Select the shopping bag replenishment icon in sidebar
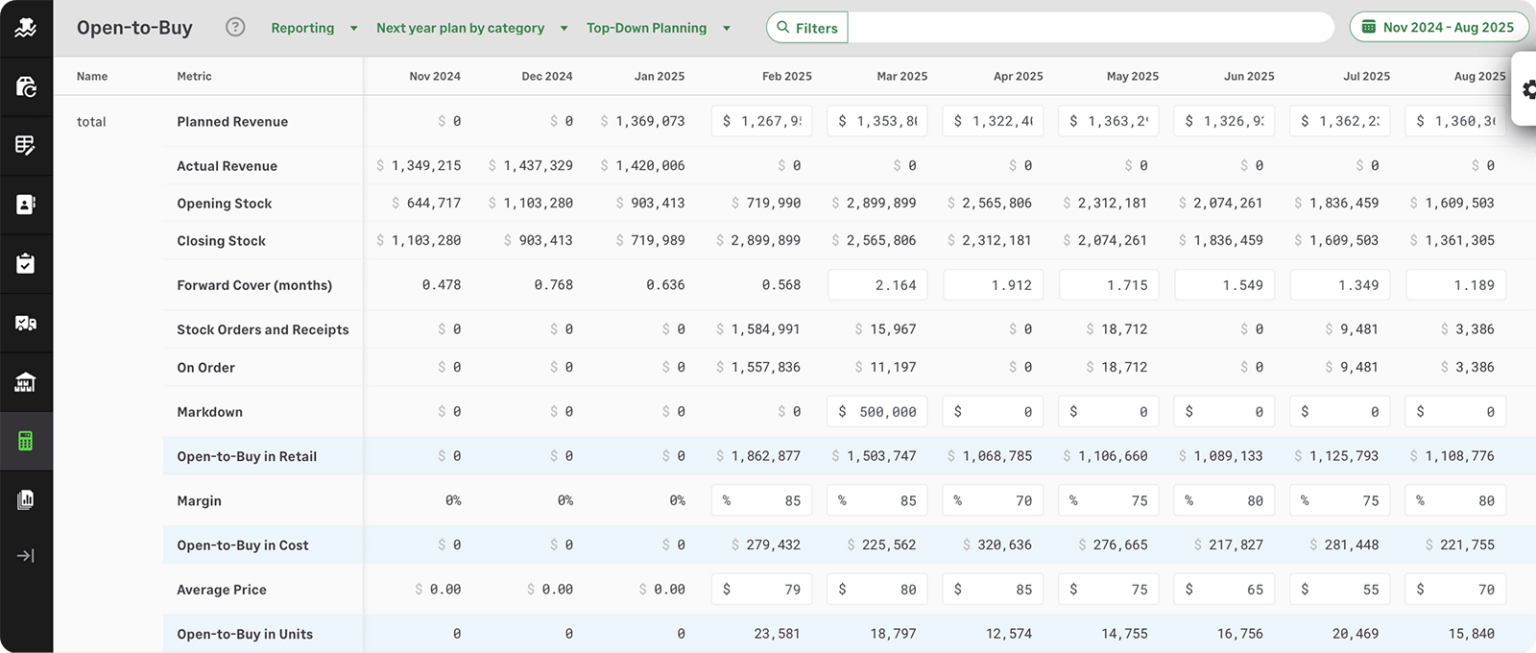The width and height of the screenshot is (1536, 653). click(x=27, y=85)
